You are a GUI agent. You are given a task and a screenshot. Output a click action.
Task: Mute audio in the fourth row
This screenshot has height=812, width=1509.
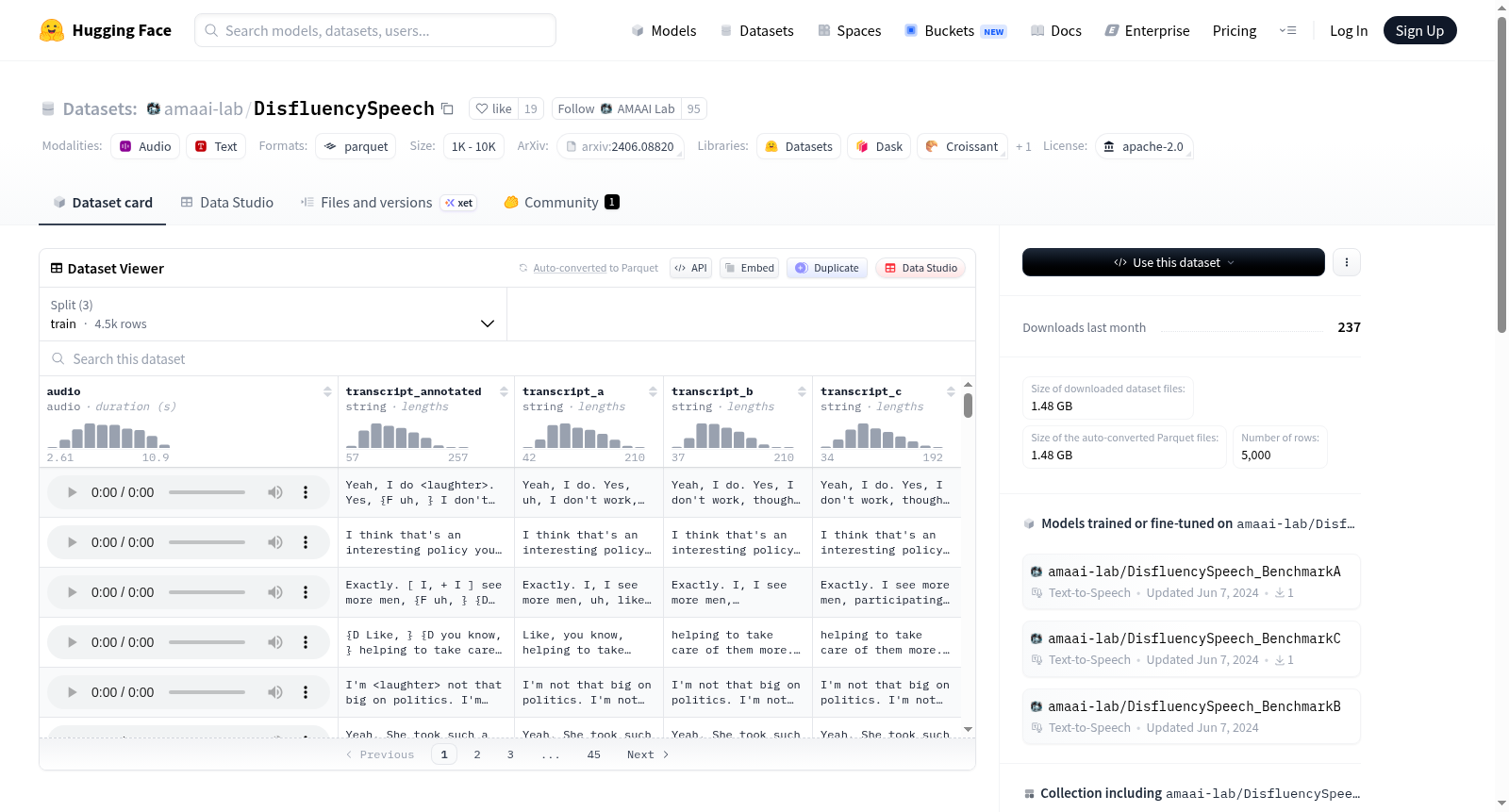(274, 642)
